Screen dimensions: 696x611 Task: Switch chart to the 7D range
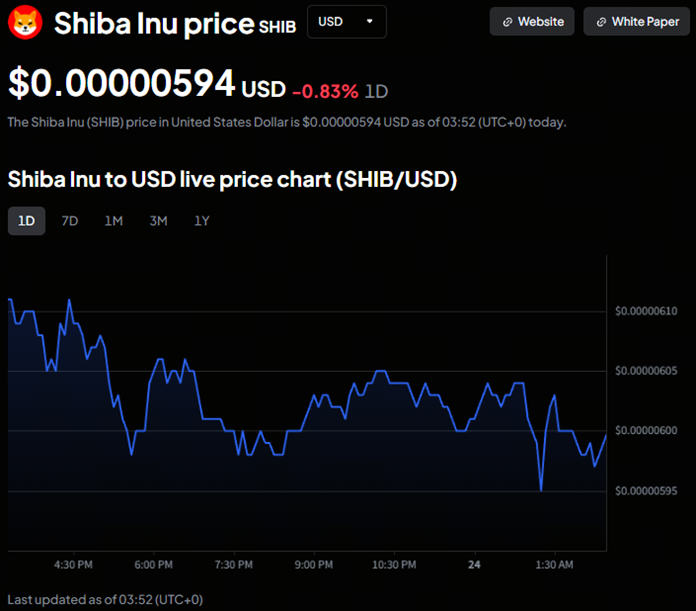pos(70,221)
